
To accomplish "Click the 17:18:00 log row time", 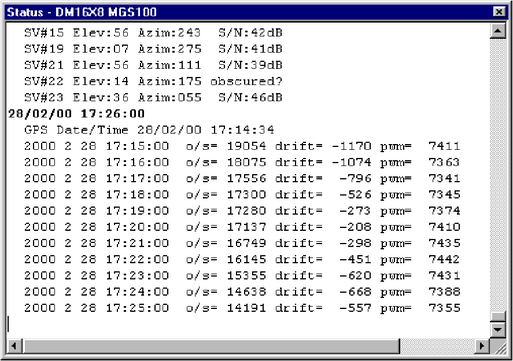I will click(x=137, y=194).
